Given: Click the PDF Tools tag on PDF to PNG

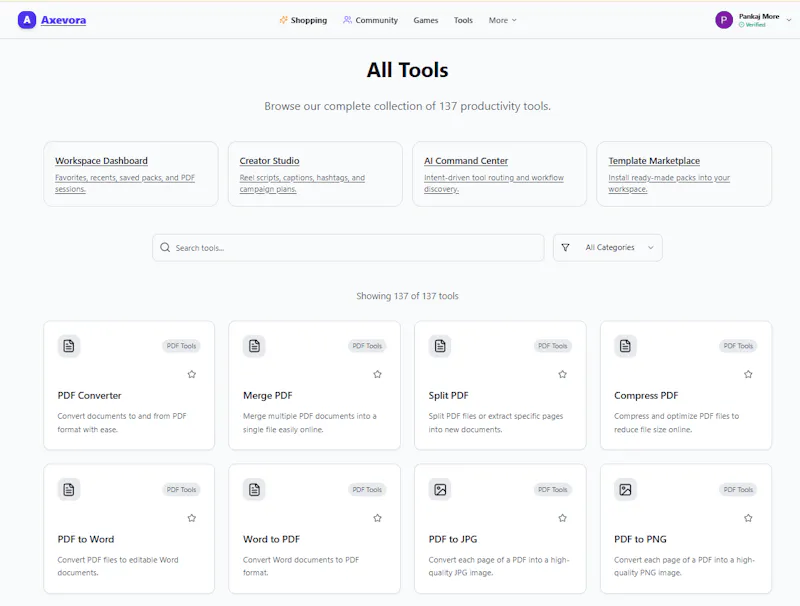Looking at the screenshot, I should [x=738, y=490].
